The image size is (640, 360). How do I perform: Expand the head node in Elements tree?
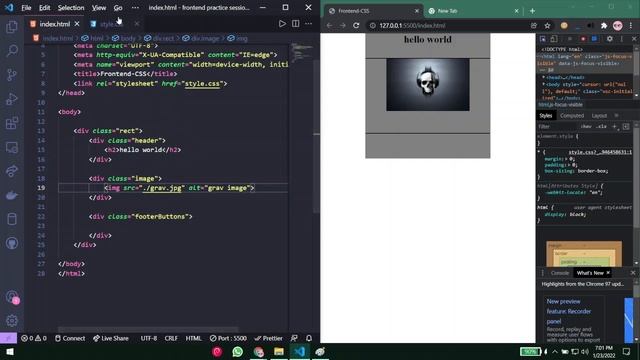(544, 77)
